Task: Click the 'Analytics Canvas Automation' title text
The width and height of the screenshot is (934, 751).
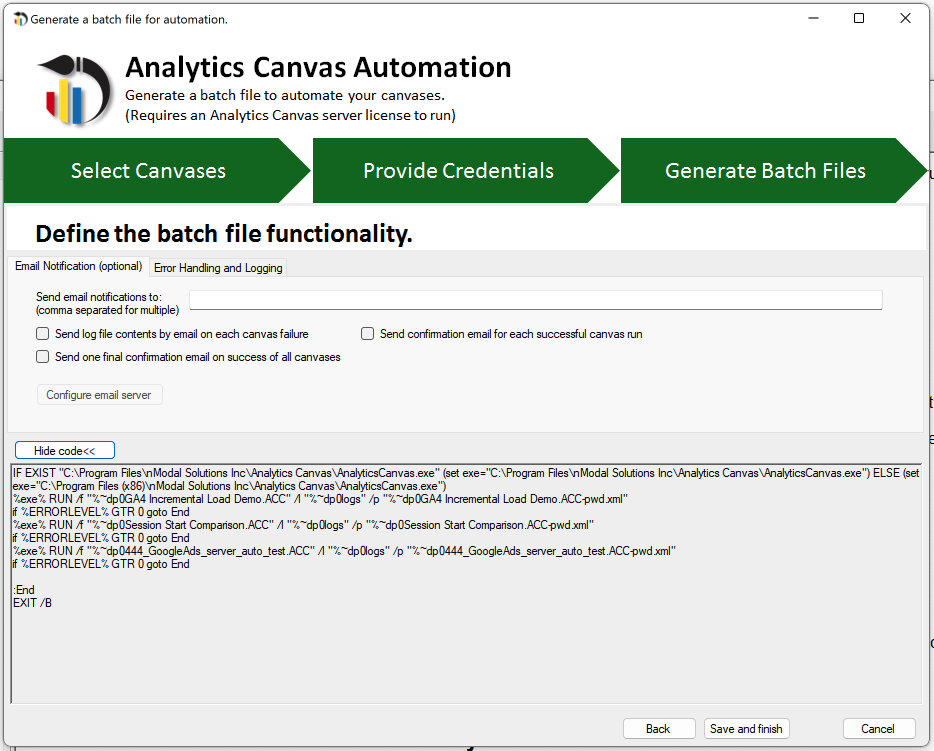Action: pyautogui.click(x=319, y=67)
